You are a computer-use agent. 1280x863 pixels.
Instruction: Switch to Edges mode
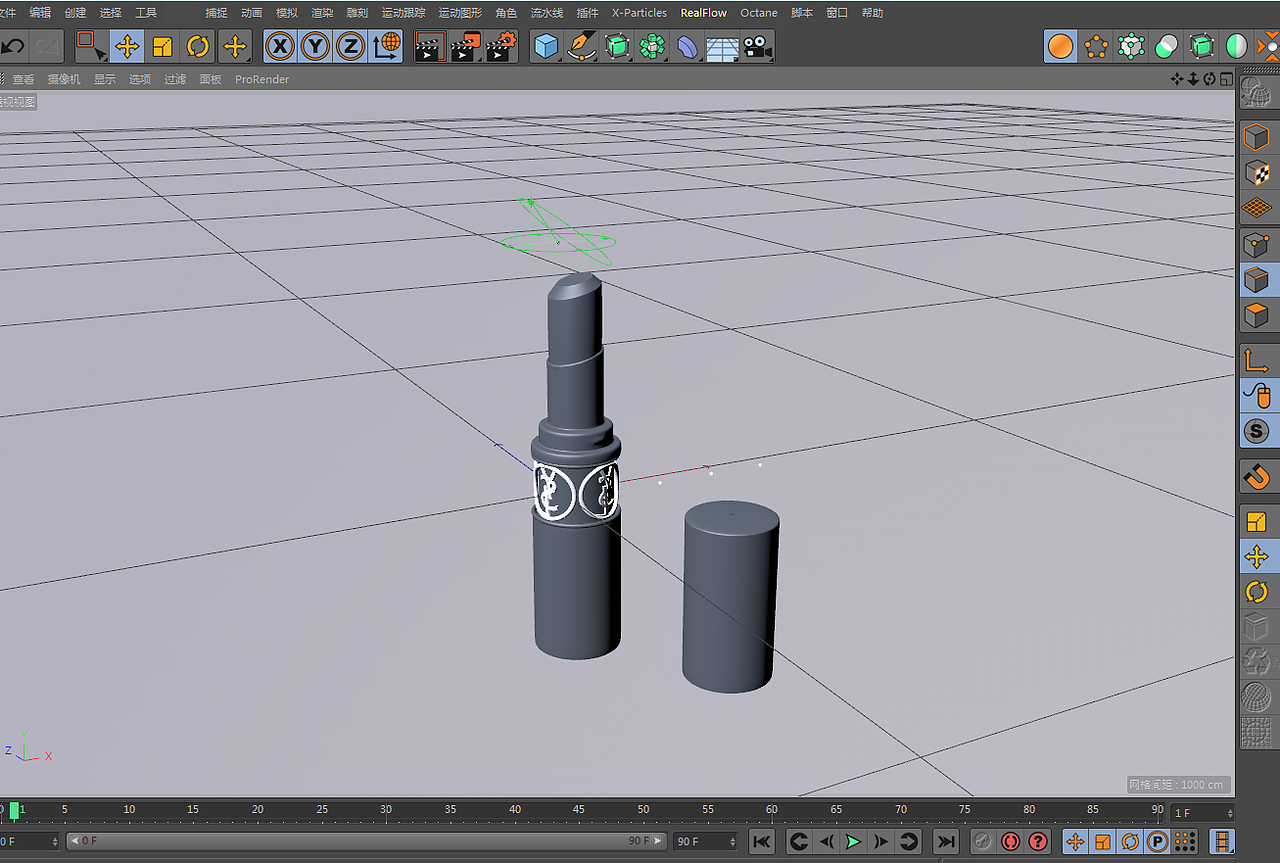click(1256, 280)
